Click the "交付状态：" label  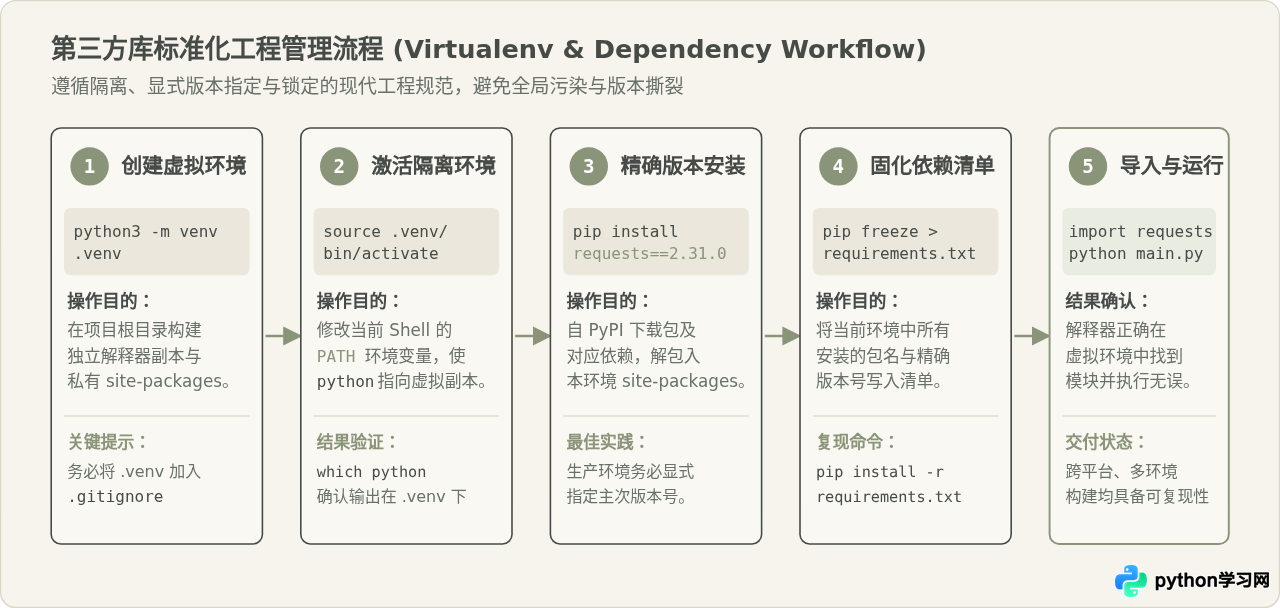click(x=1106, y=442)
